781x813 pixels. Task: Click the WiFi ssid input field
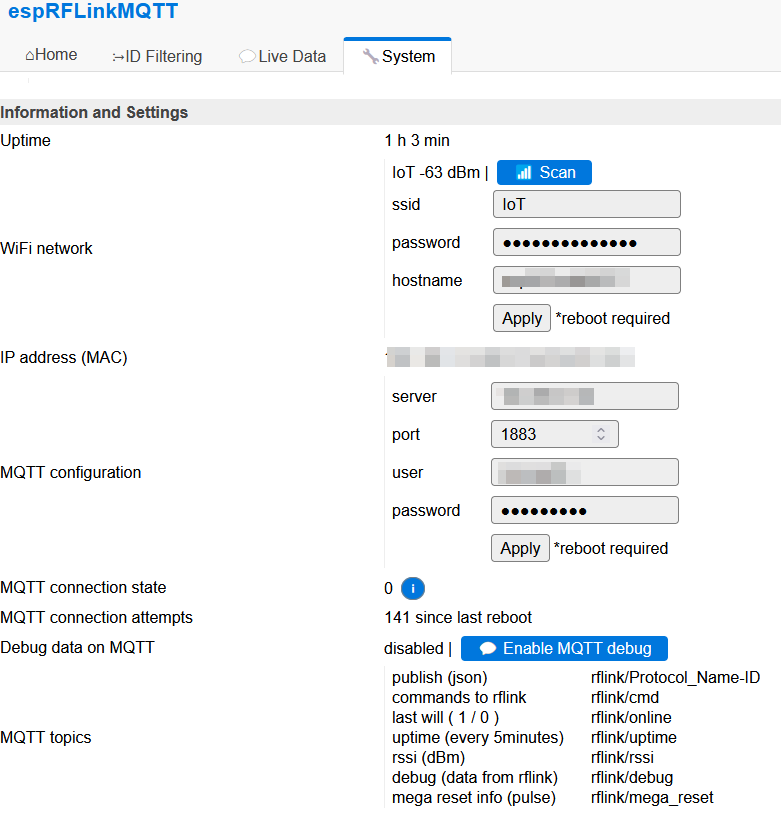coord(586,205)
